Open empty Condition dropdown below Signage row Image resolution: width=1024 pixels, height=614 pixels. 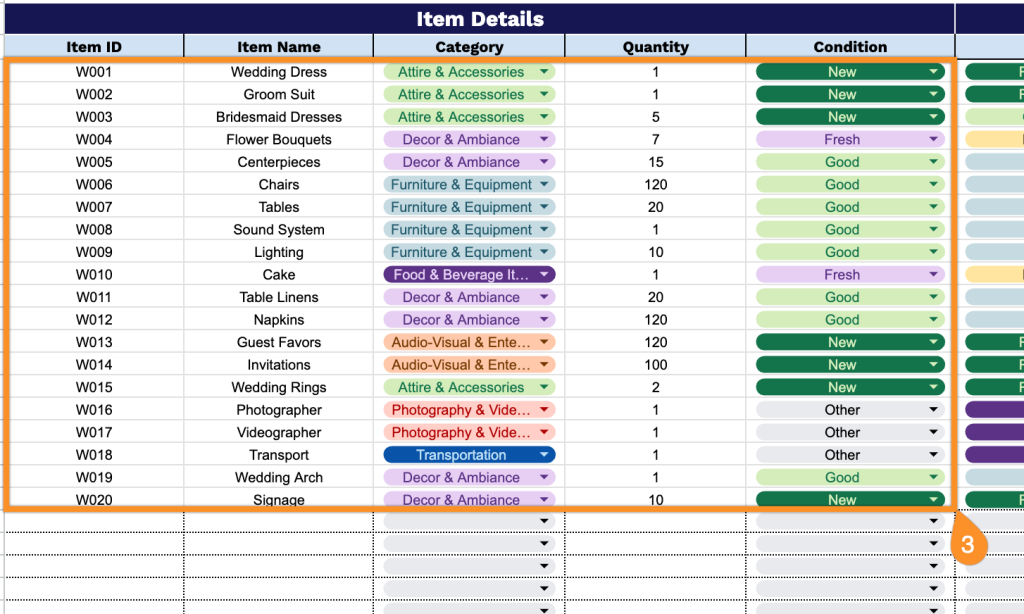[x=933, y=522]
